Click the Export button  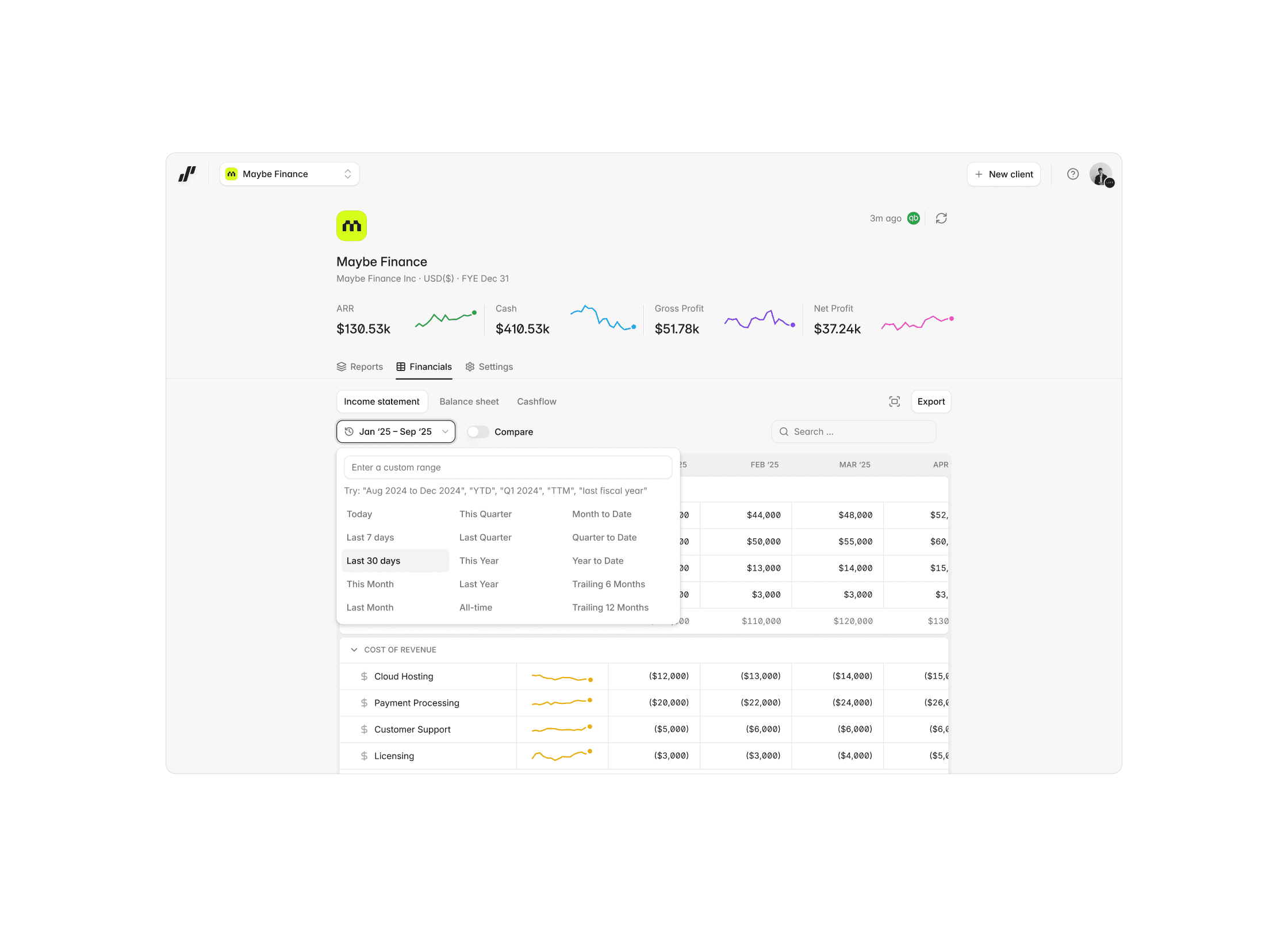[930, 401]
